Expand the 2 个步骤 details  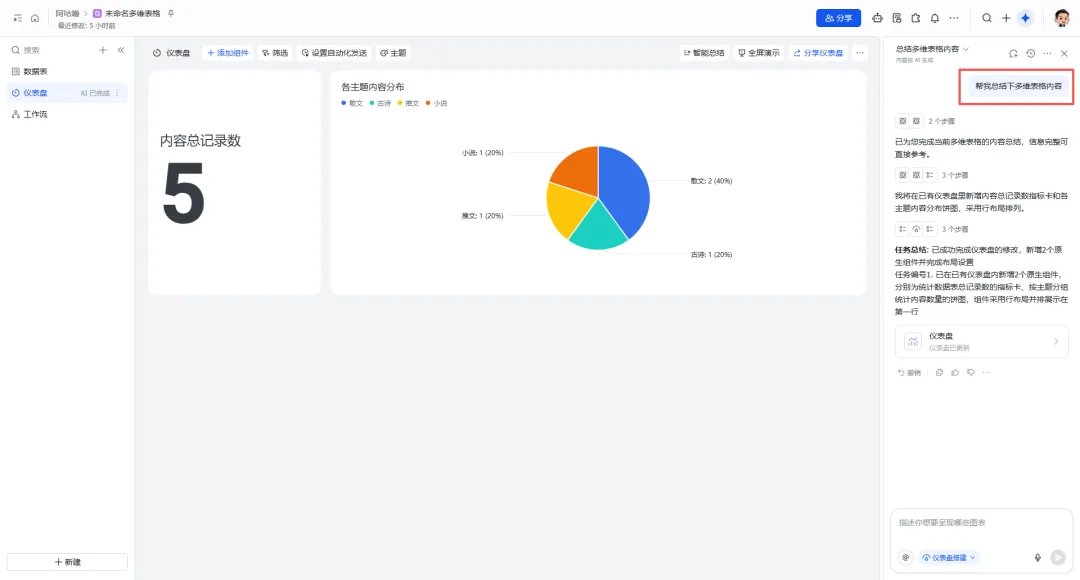click(941, 121)
